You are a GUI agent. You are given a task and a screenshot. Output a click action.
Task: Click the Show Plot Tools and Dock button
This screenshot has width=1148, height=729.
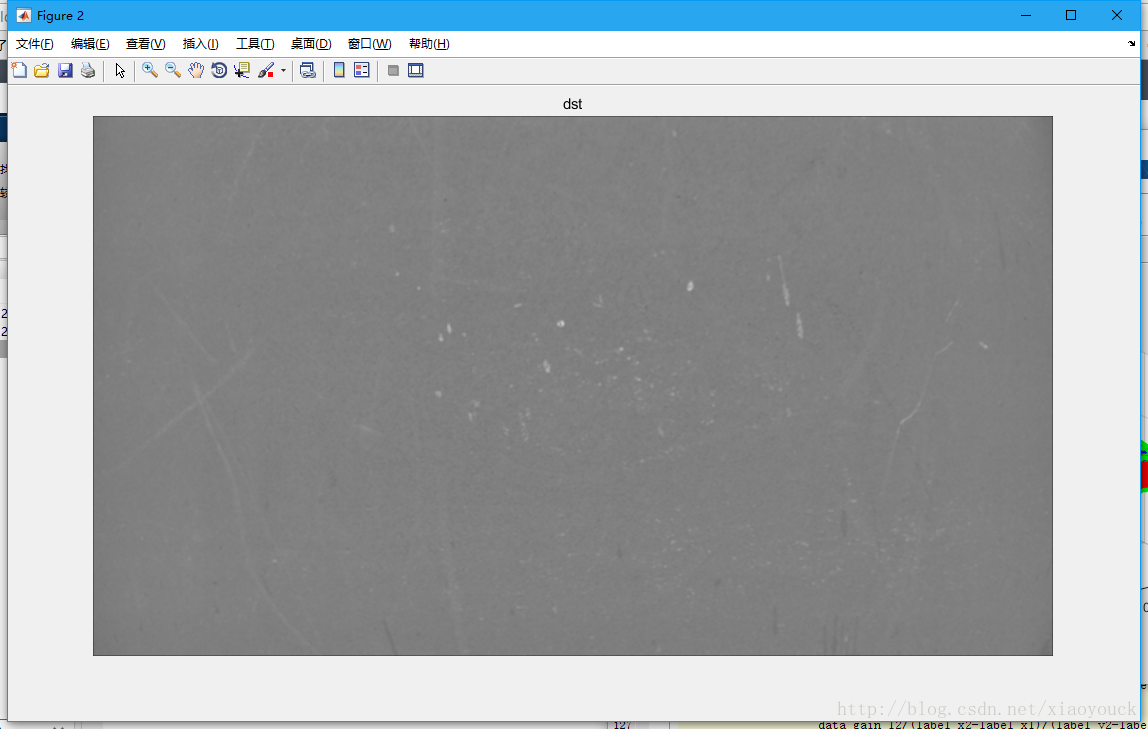pyautogui.click(x=416, y=70)
